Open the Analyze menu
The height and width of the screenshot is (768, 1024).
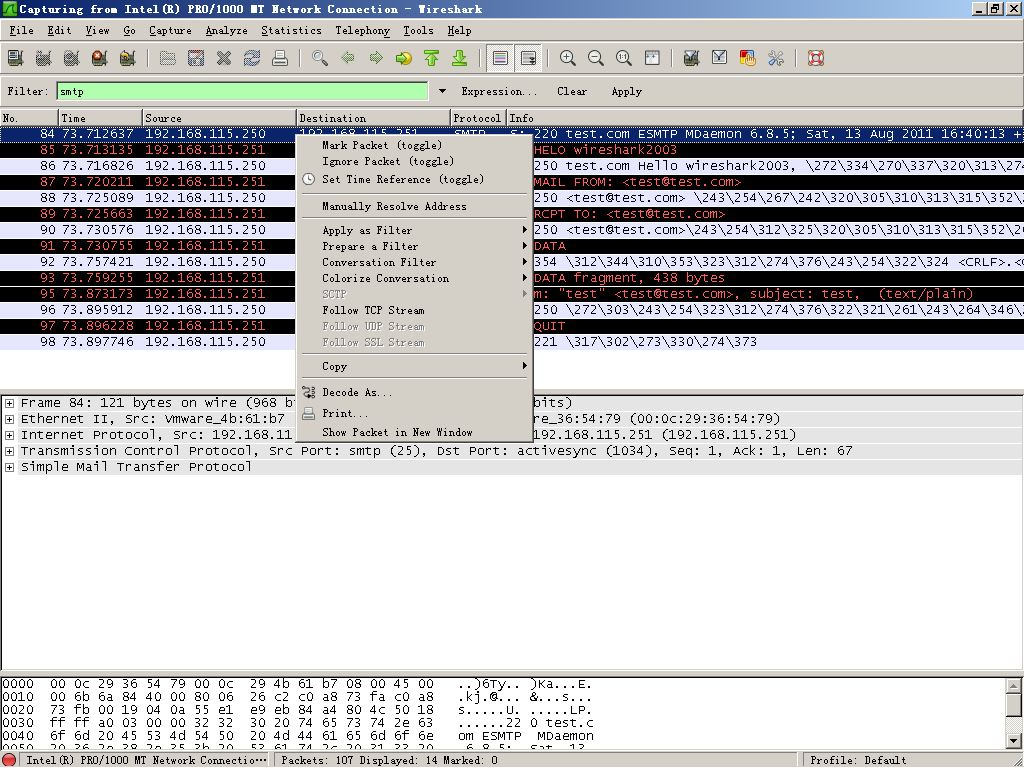[x=227, y=30]
